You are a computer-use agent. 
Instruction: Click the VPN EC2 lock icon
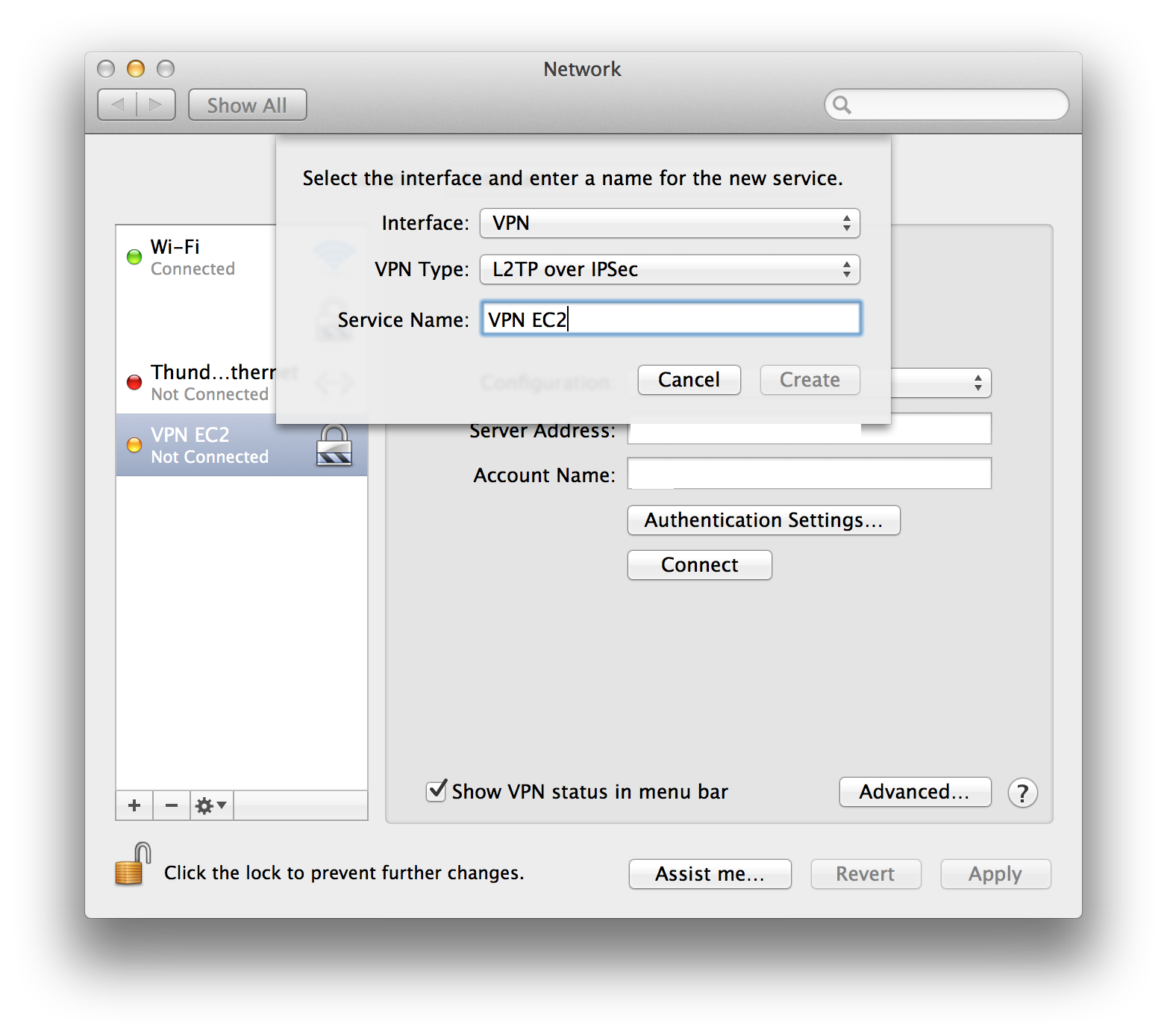coord(334,445)
